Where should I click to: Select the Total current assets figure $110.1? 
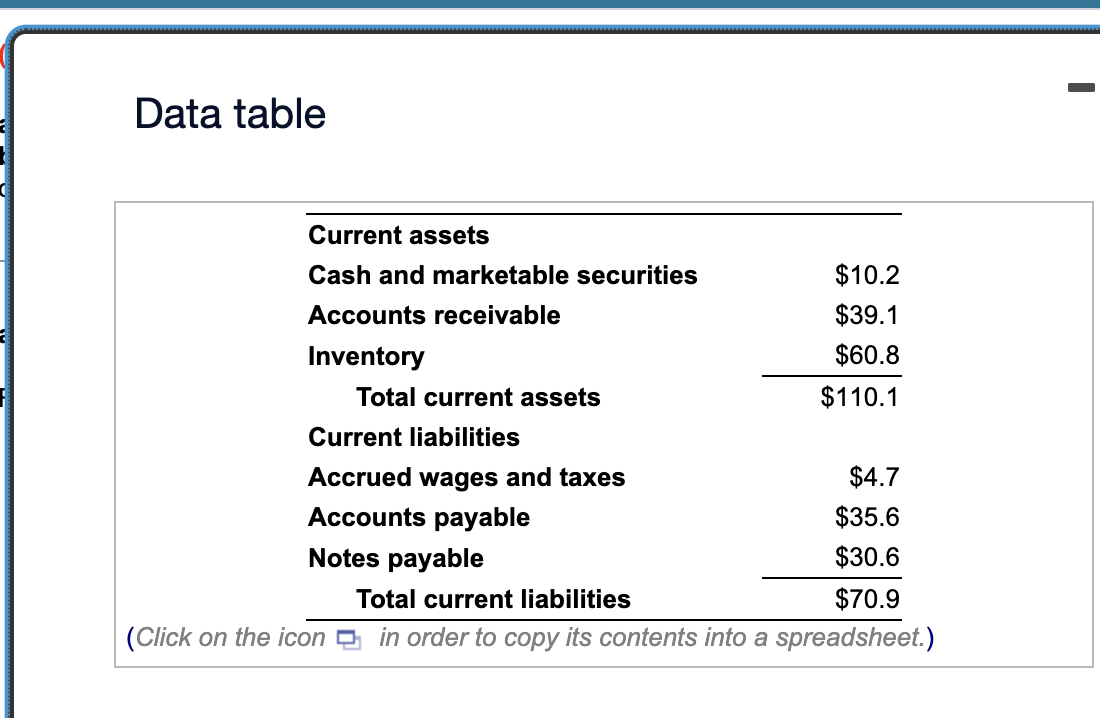(x=860, y=397)
